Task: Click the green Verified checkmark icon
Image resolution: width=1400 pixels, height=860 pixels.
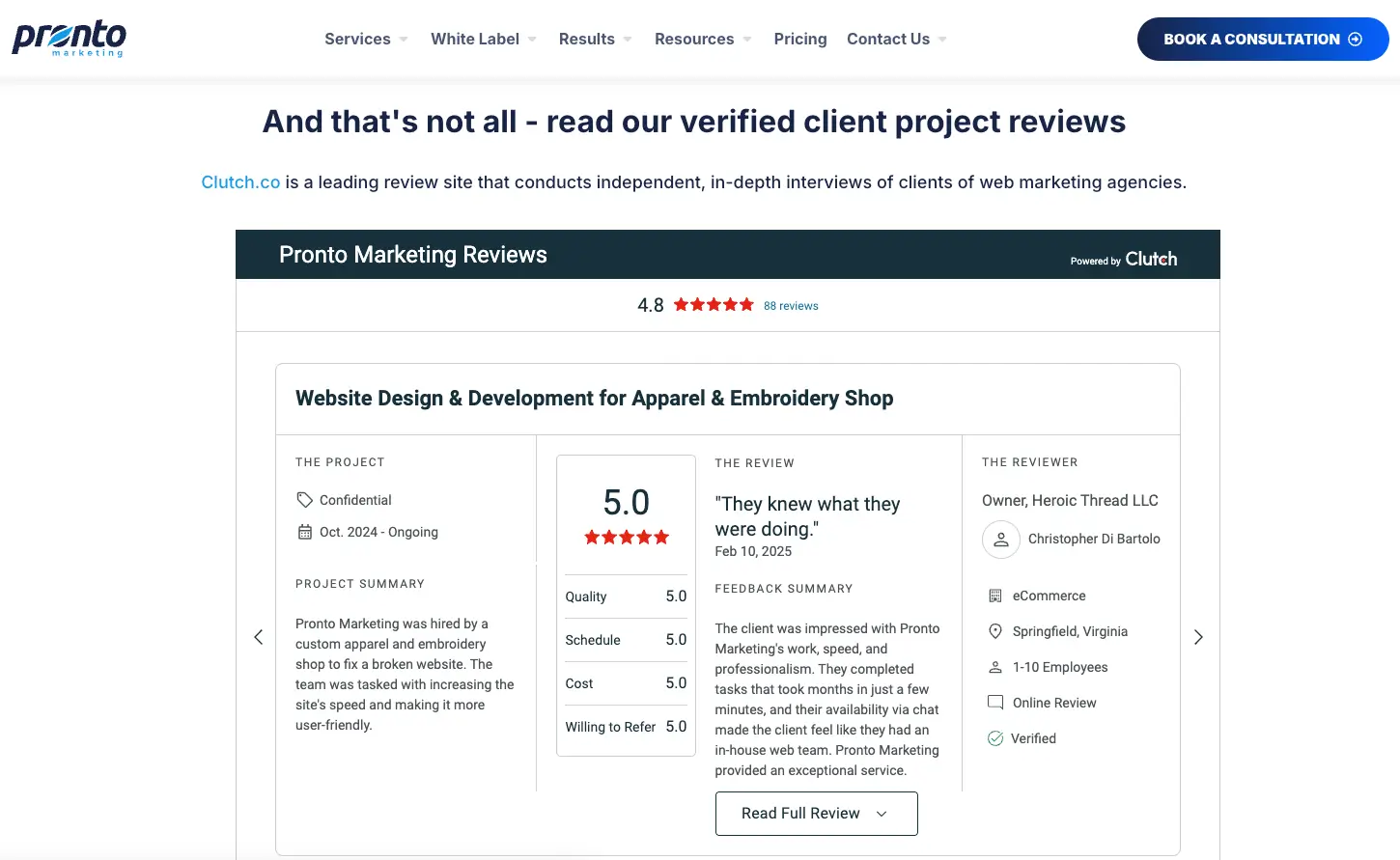Action: pyautogui.click(x=995, y=738)
